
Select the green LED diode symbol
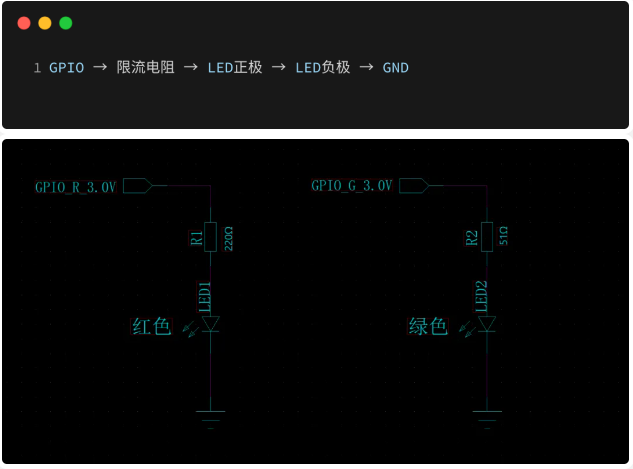click(486, 324)
